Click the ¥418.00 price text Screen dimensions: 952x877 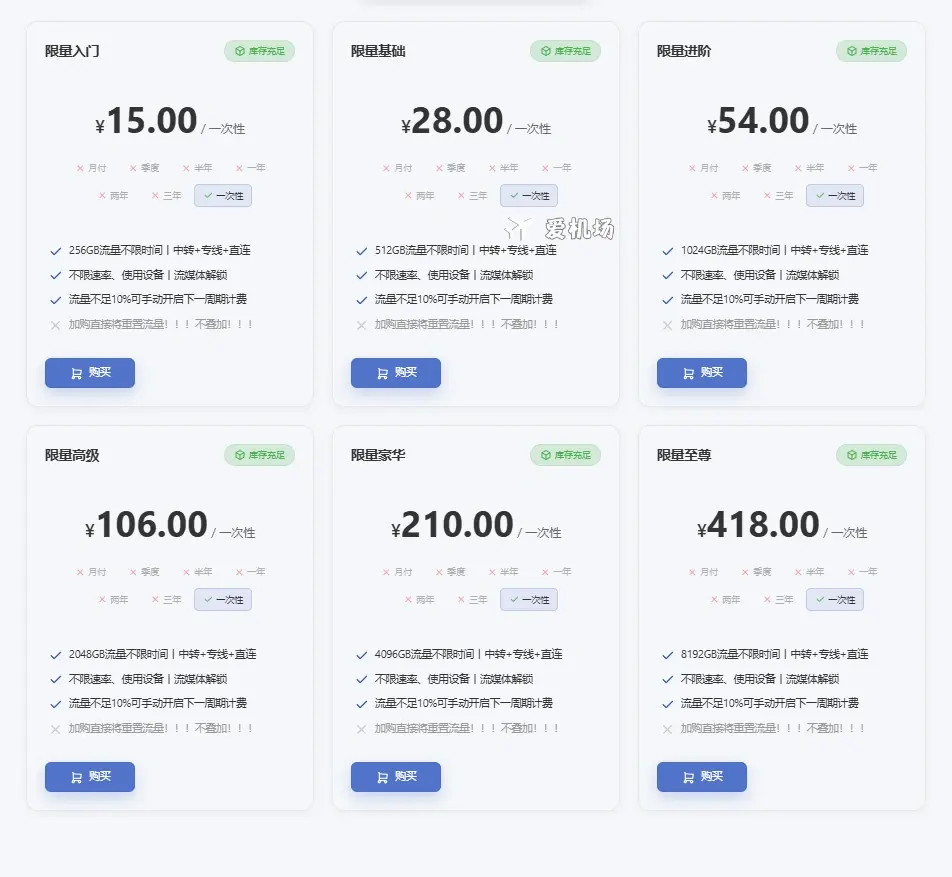(x=758, y=525)
